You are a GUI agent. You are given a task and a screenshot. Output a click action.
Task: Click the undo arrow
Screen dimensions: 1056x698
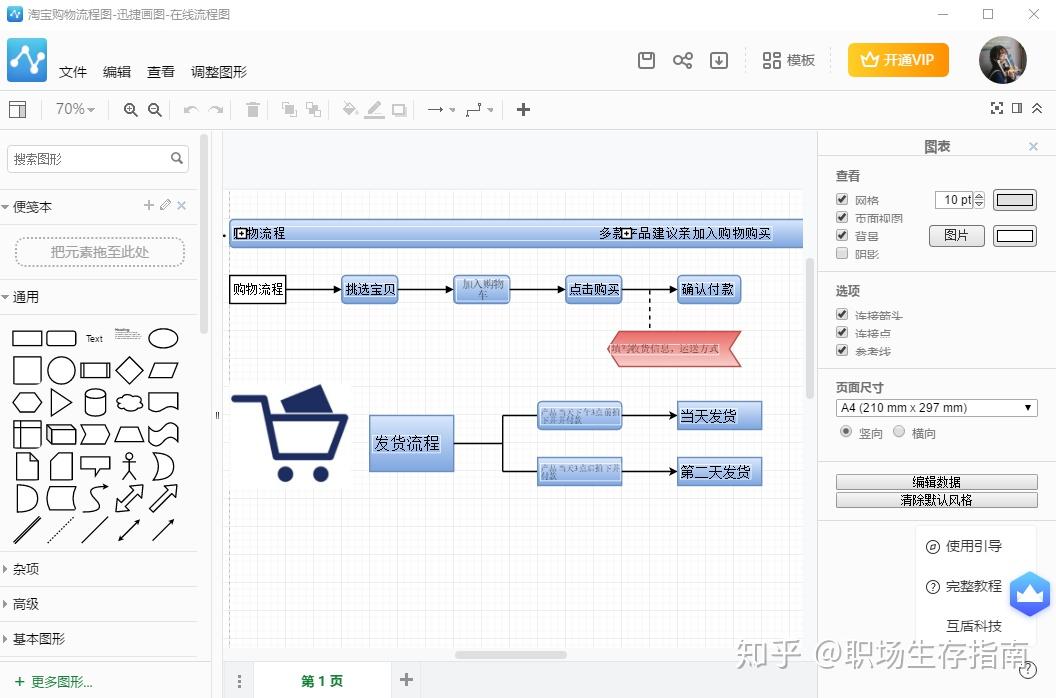pos(191,110)
